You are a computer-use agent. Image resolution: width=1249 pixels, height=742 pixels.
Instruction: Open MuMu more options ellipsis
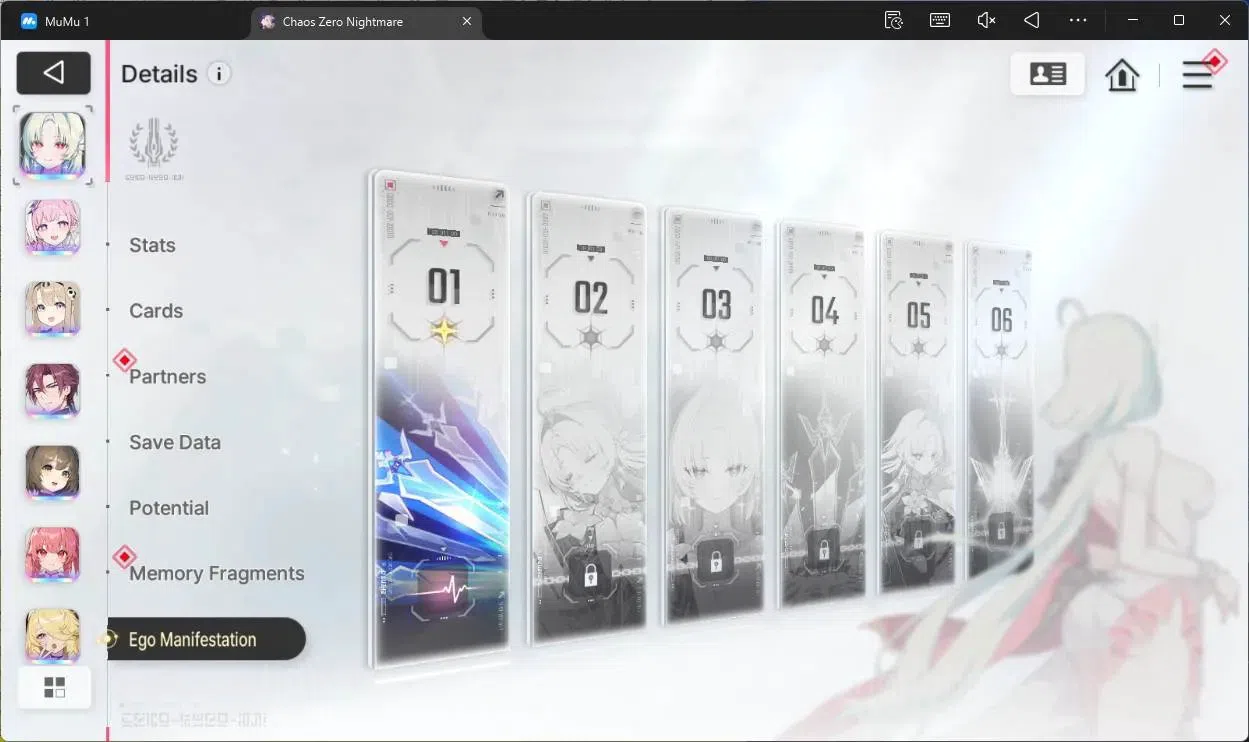point(1078,20)
